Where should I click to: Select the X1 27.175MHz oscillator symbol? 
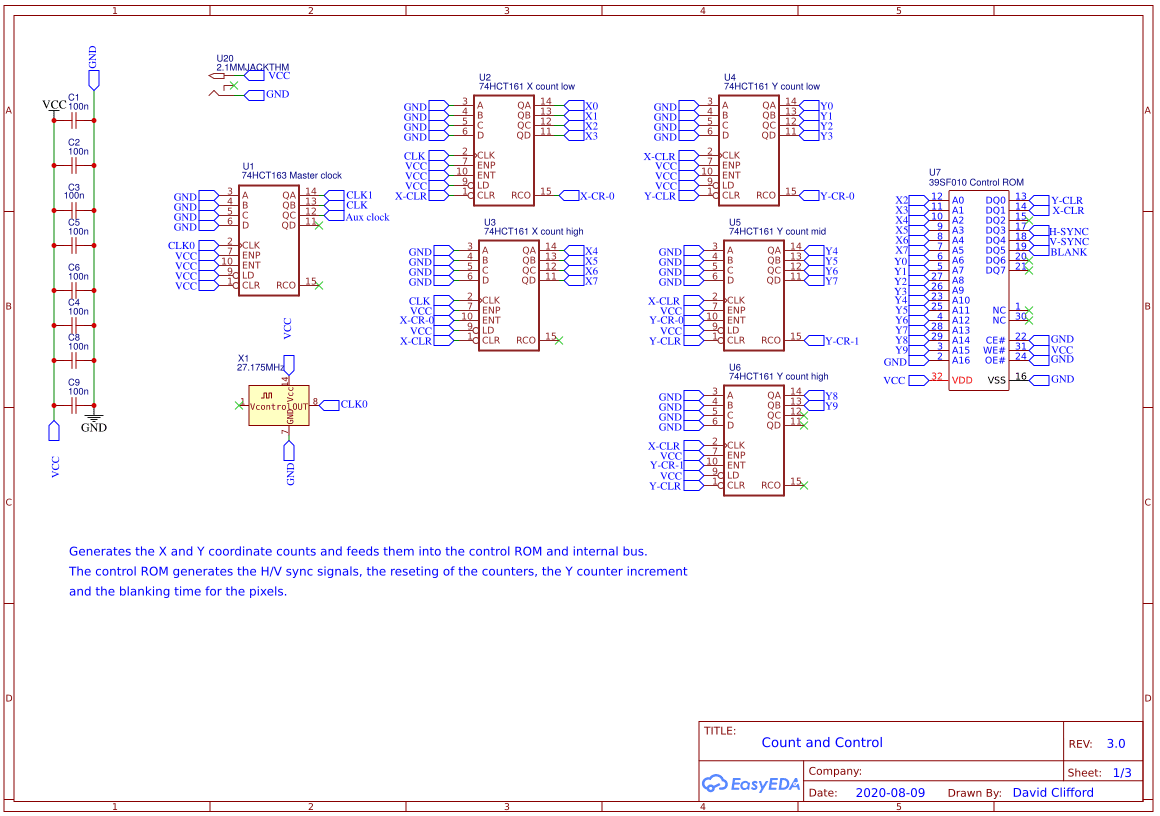point(279,405)
